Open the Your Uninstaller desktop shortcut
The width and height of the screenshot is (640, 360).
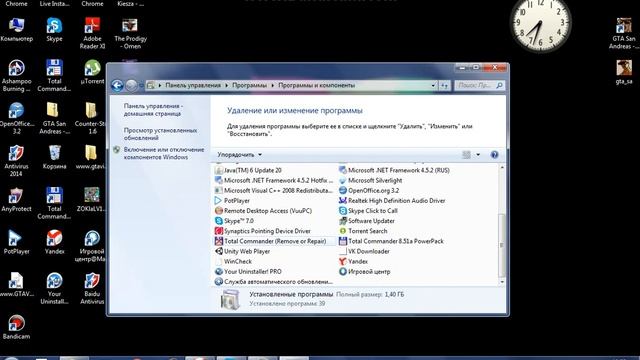point(54,289)
